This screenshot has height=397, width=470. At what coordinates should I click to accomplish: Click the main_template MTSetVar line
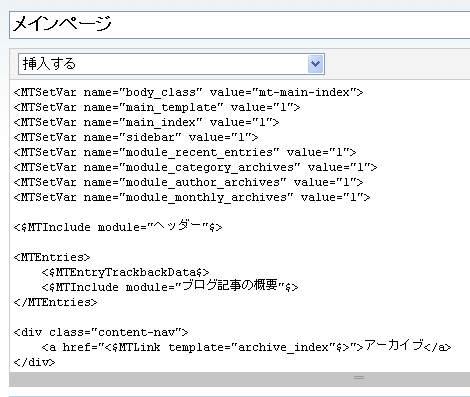(x=157, y=107)
